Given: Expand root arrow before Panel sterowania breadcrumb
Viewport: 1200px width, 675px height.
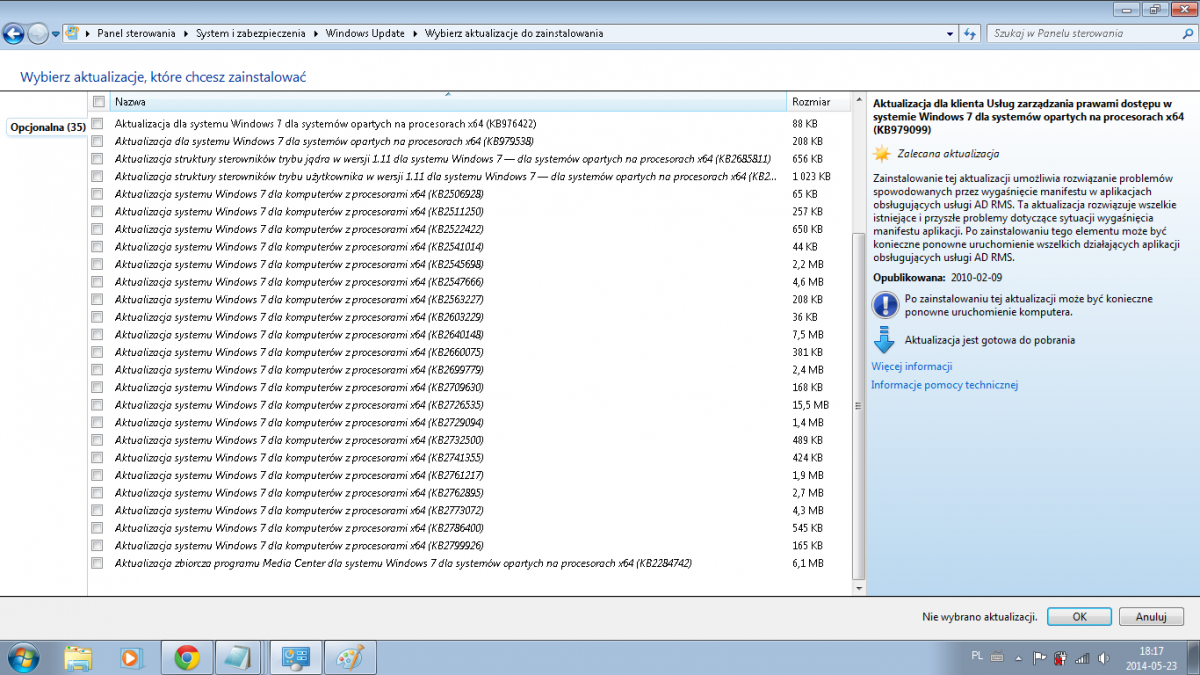Looking at the screenshot, I should pyautogui.click(x=88, y=33).
